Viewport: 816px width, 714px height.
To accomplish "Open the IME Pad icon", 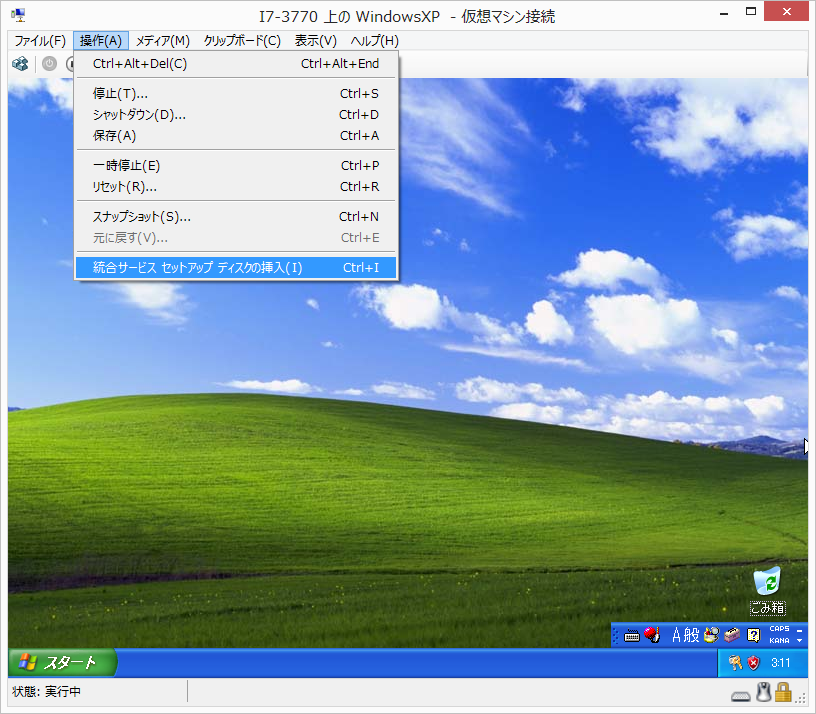I will (x=711, y=635).
